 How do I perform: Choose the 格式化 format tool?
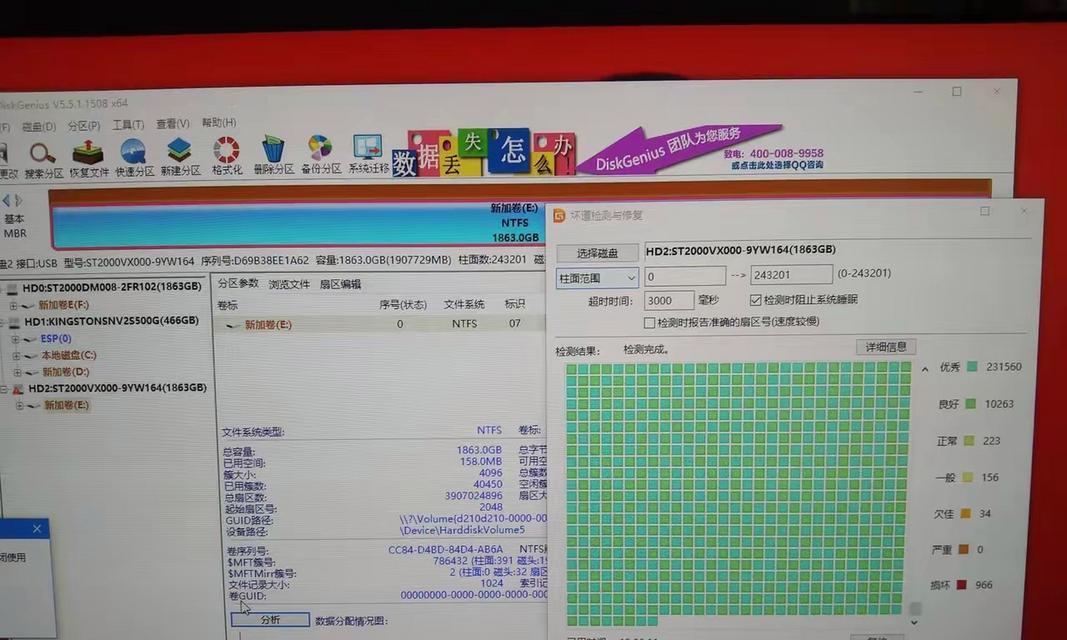coord(227,156)
